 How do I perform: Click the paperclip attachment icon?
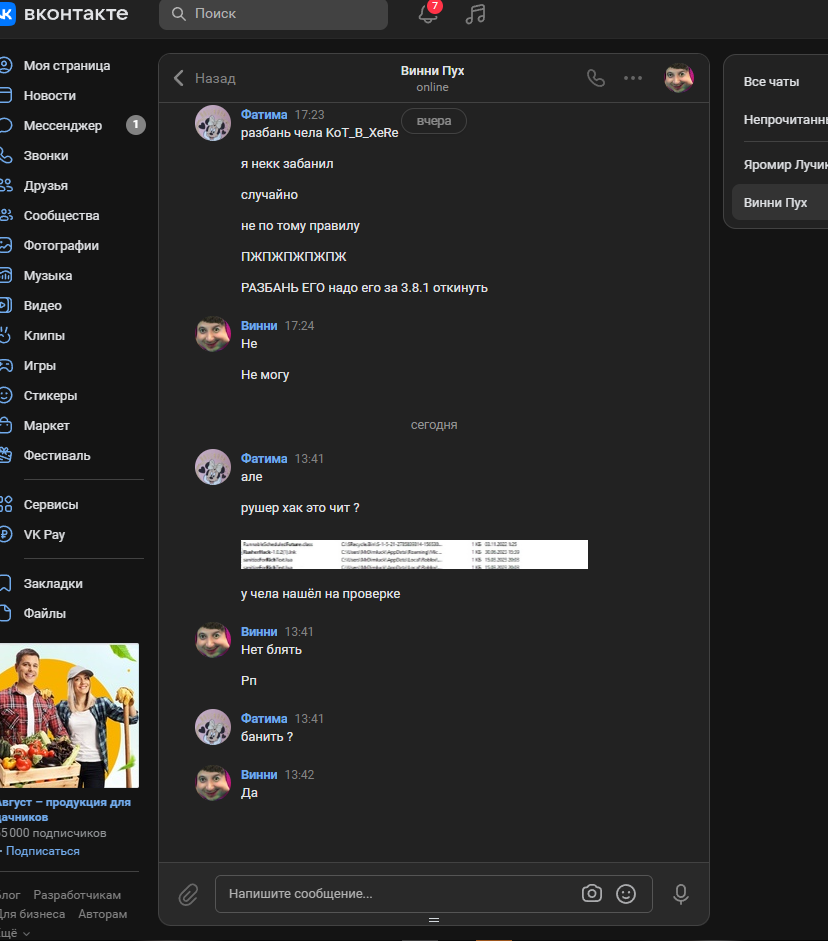[x=188, y=894]
